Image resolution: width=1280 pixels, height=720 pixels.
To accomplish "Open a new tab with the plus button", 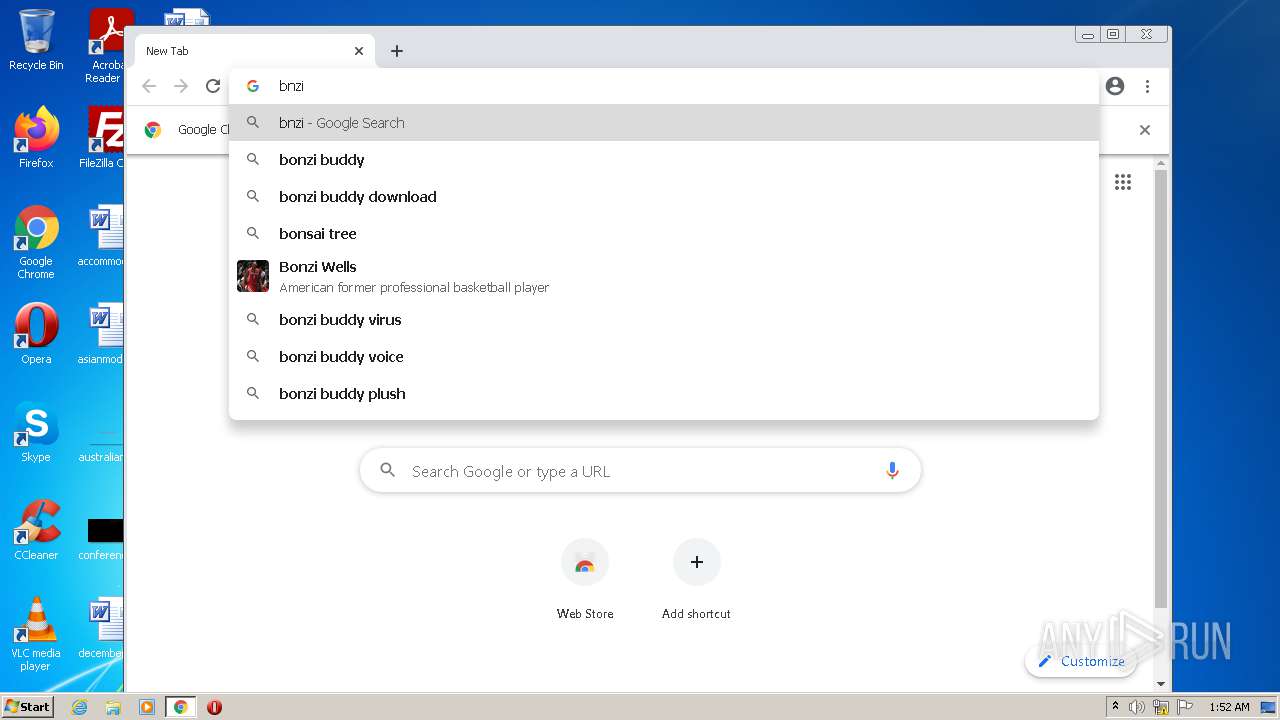I will click(397, 51).
